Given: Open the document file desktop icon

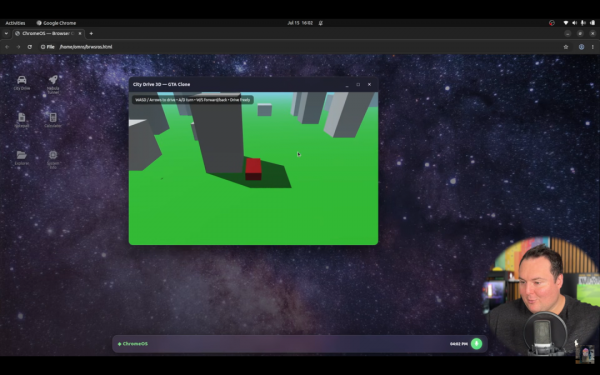Looking at the screenshot, I should 22,120.
